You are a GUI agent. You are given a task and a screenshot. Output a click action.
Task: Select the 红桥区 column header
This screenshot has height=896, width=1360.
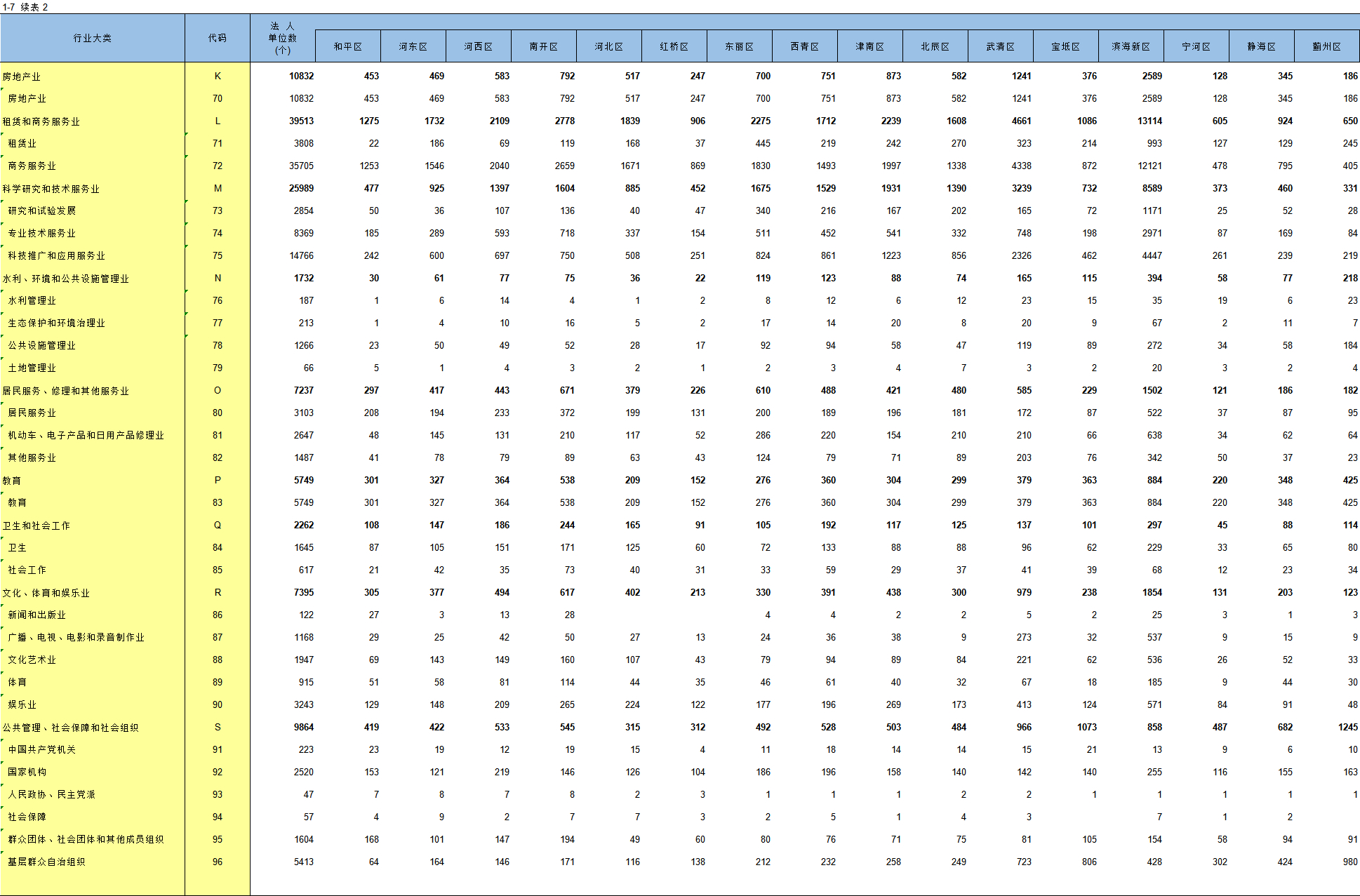point(674,46)
